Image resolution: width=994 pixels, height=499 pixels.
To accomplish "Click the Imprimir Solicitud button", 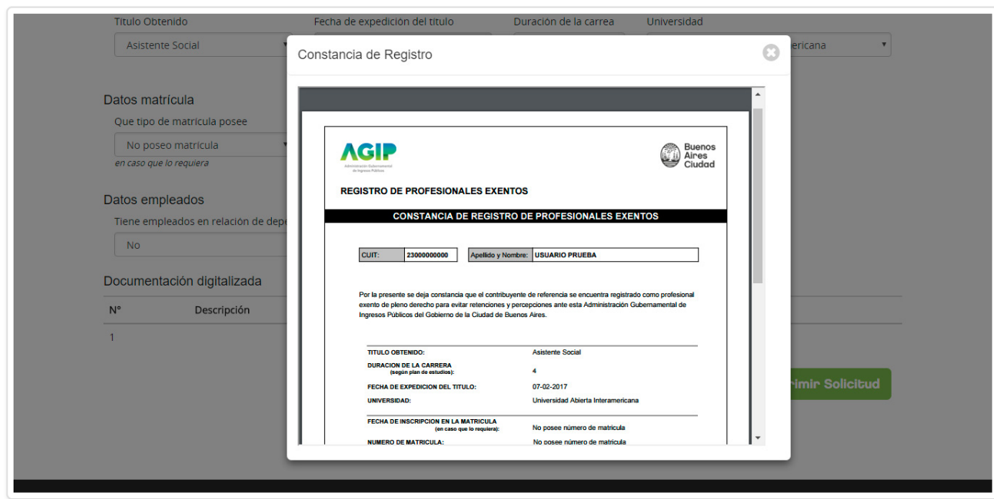I will coord(838,384).
